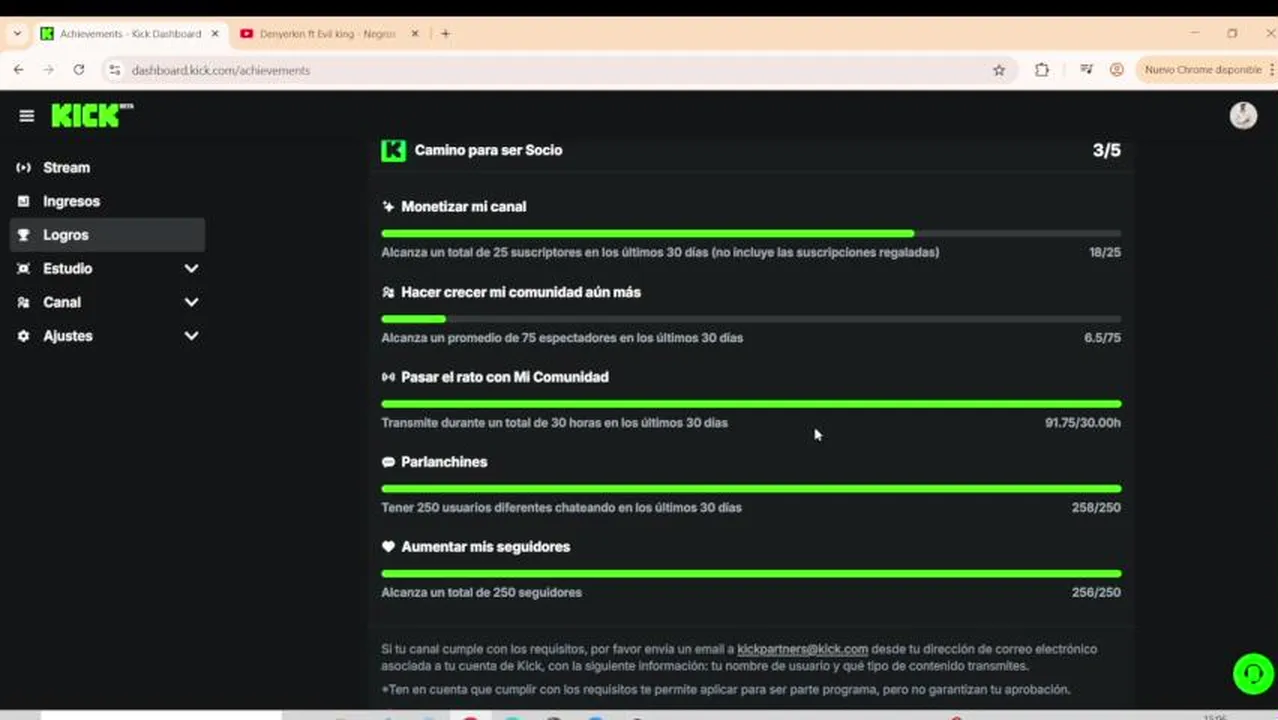
Task: Click the Ingresos chart icon in sidebar
Action: click(x=24, y=201)
